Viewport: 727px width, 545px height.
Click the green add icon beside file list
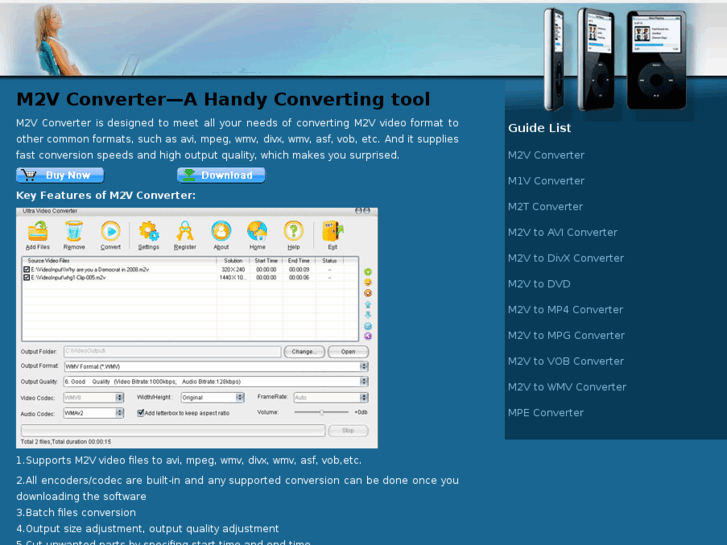click(x=368, y=272)
